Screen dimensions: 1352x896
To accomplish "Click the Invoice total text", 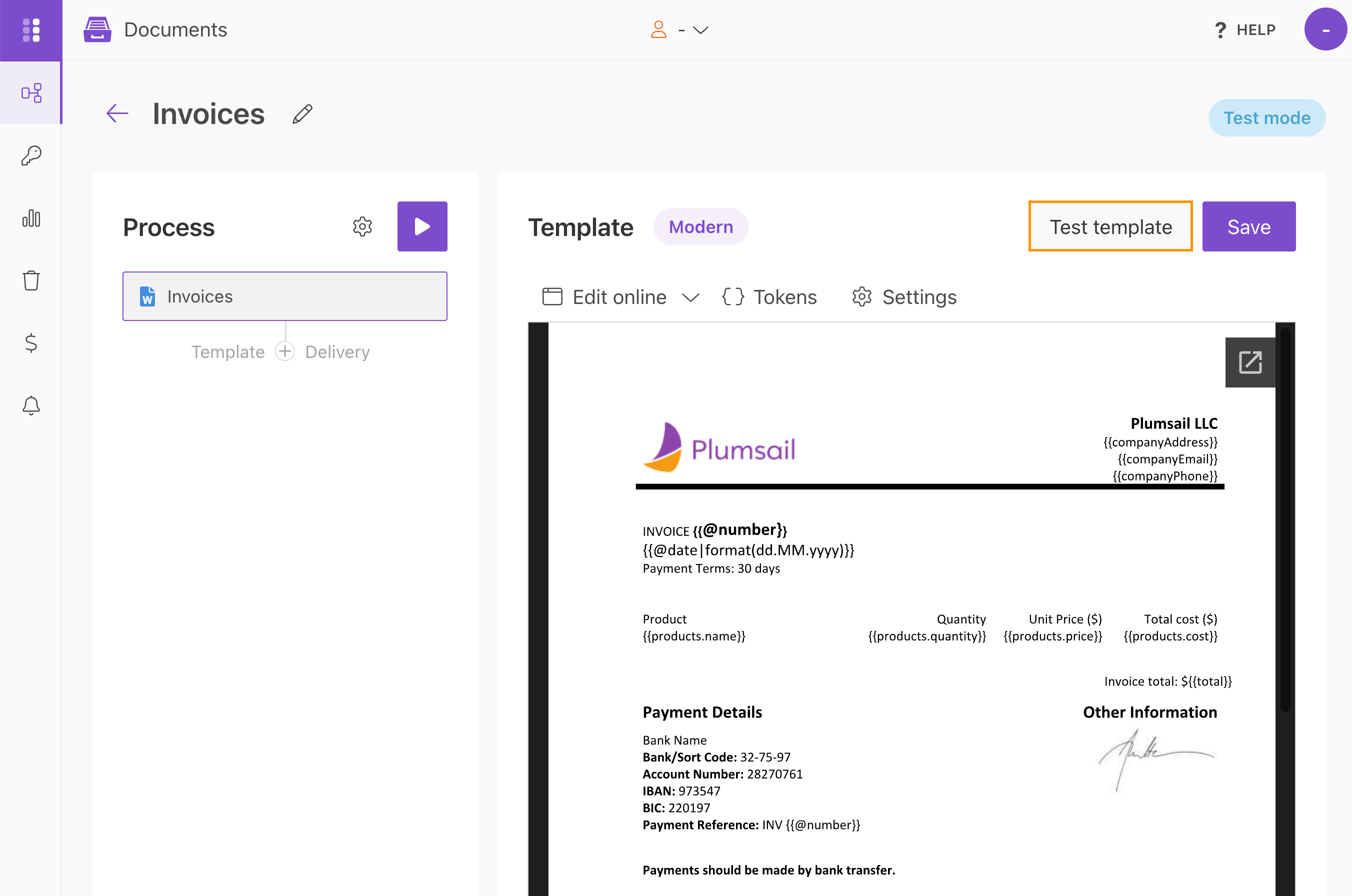I will [x=1167, y=681].
